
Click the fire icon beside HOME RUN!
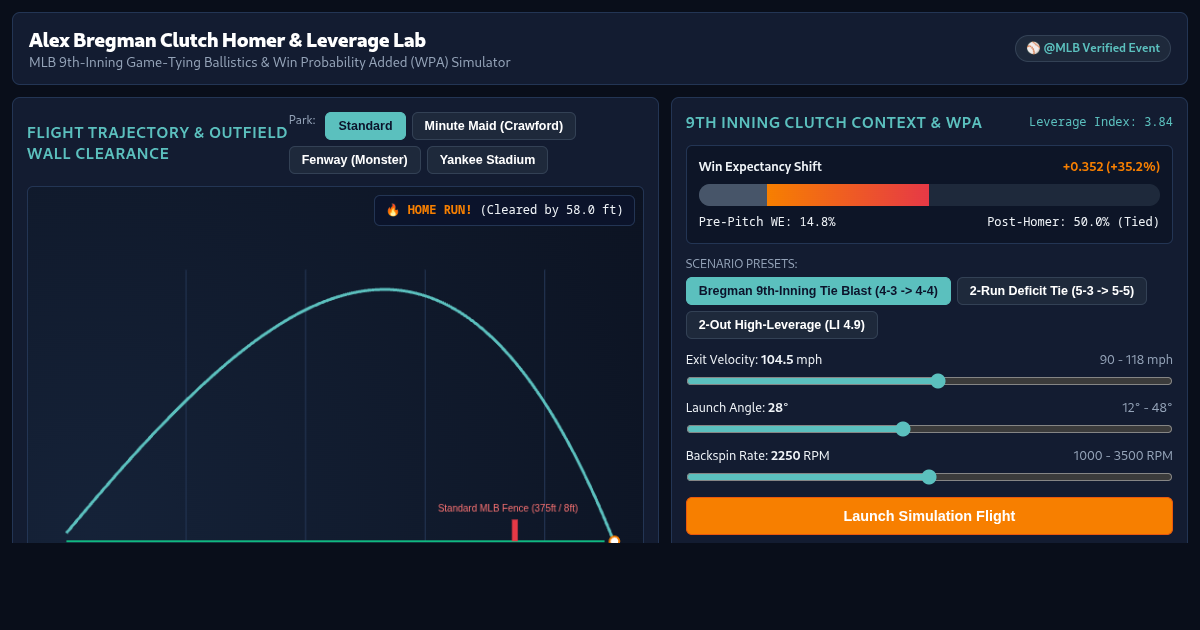tap(393, 210)
